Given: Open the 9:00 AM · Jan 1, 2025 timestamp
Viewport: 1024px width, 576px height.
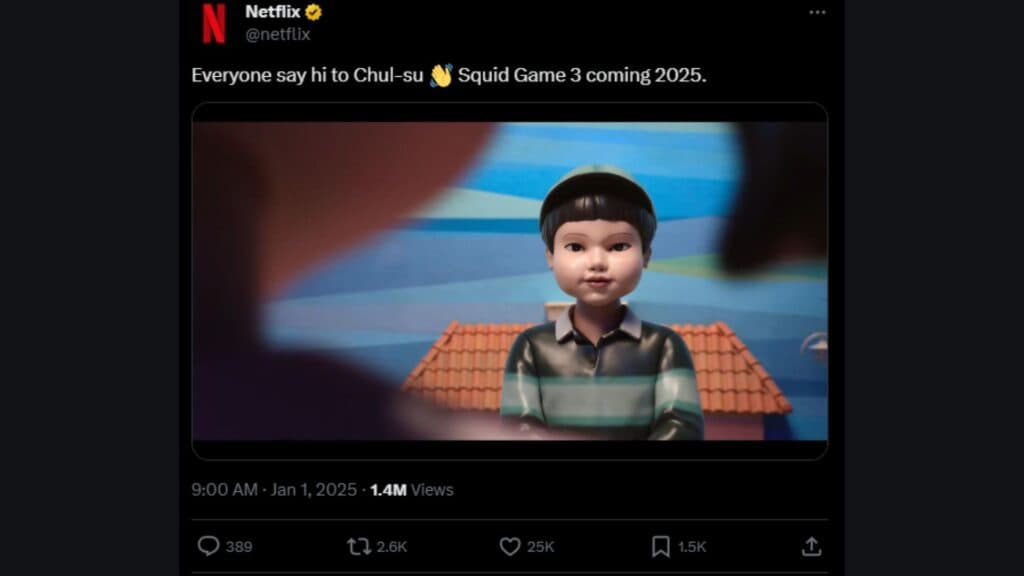Looking at the screenshot, I should pos(274,490).
